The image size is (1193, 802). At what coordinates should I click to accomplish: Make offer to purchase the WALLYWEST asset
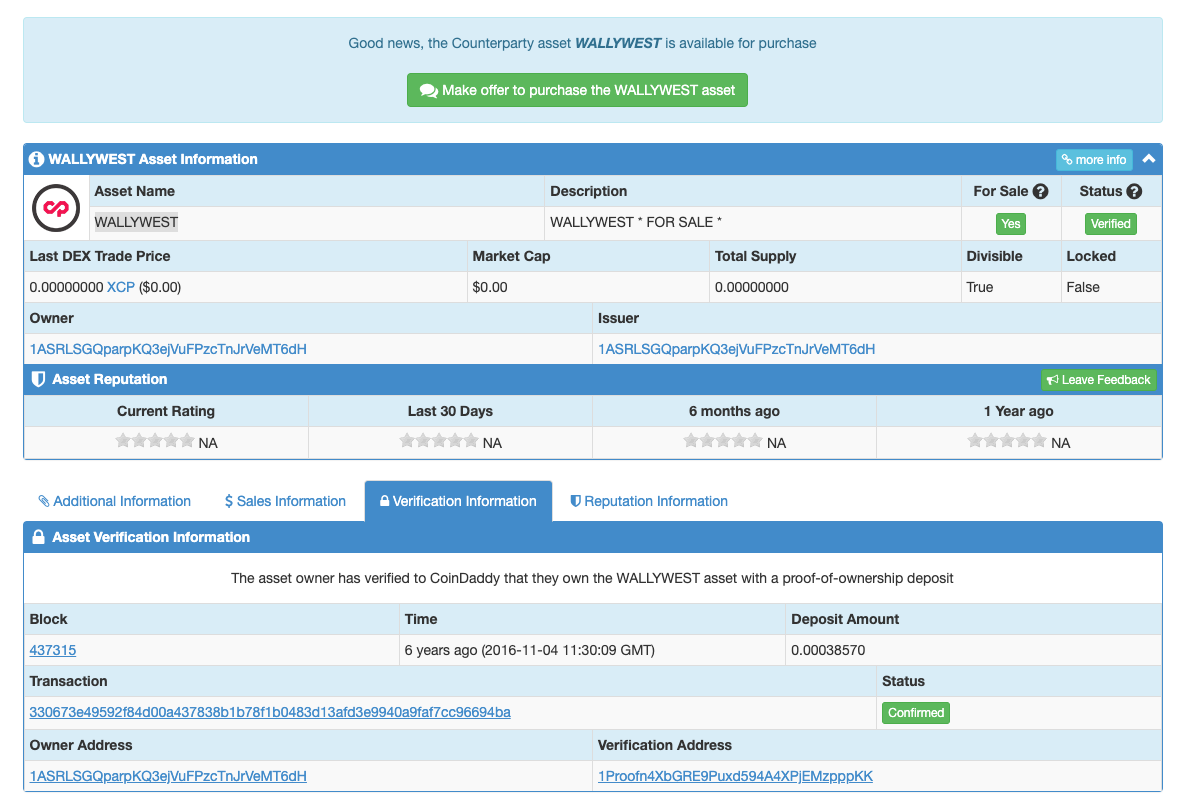click(577, 90)
